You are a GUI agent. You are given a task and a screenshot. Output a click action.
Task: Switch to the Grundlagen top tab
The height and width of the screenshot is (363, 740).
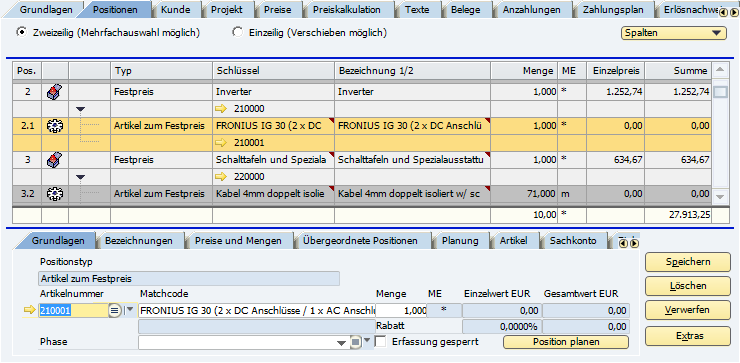point(46,9)
